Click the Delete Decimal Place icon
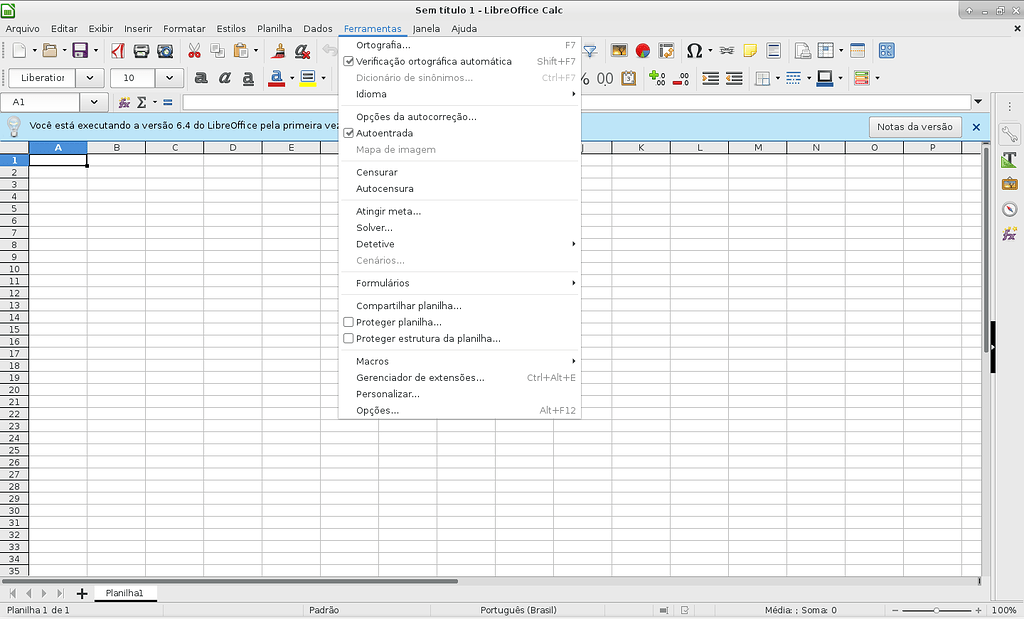1024x619 pixels. [x=680, y=78]
